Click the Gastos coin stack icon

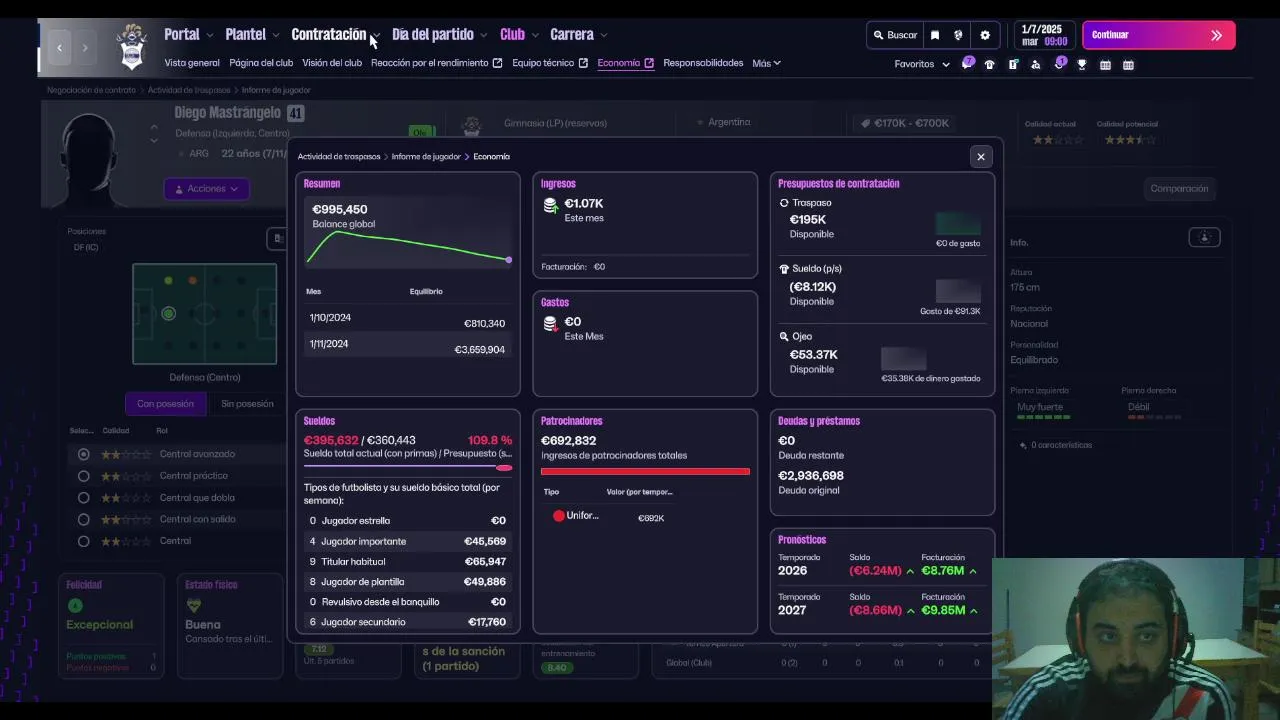(x=550, y=324)
